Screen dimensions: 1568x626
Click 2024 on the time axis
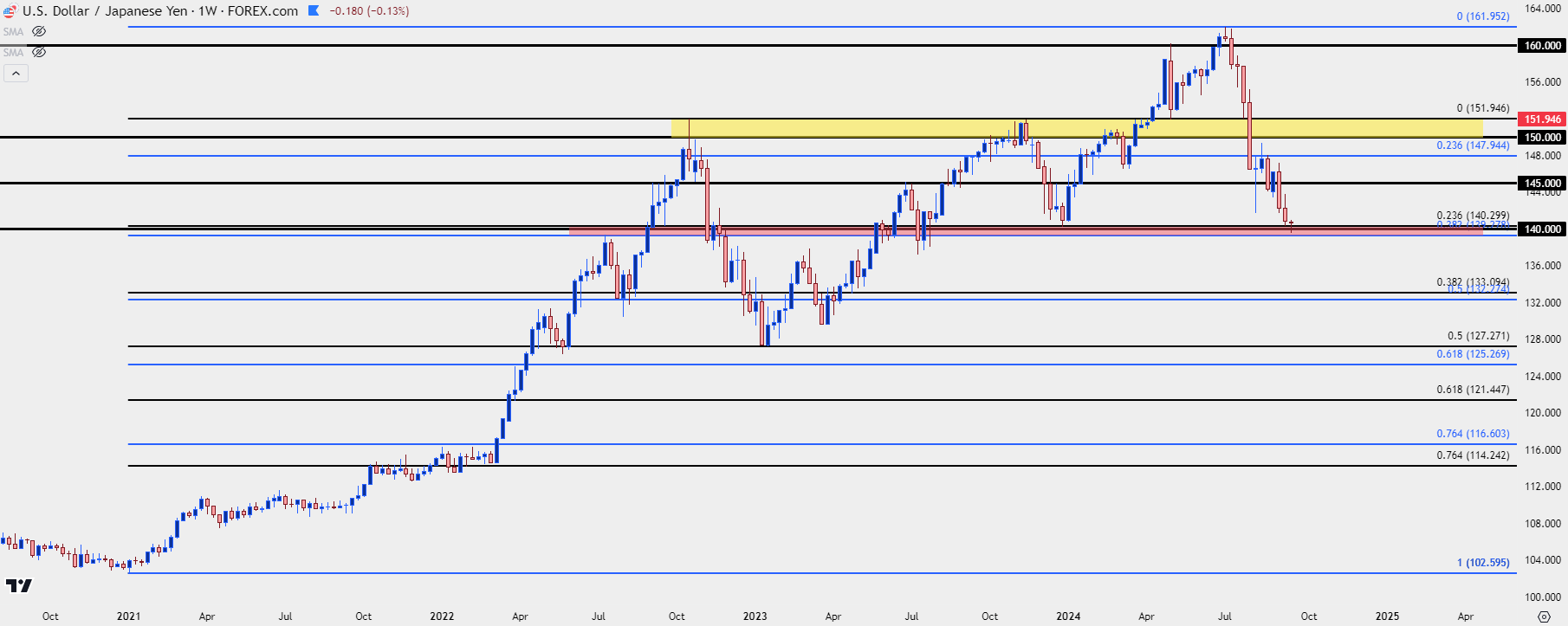1068,616
